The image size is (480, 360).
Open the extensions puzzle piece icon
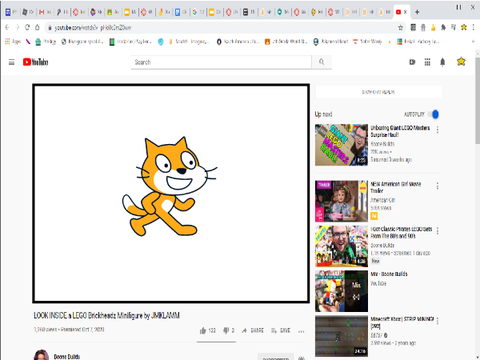coord(443,27)
